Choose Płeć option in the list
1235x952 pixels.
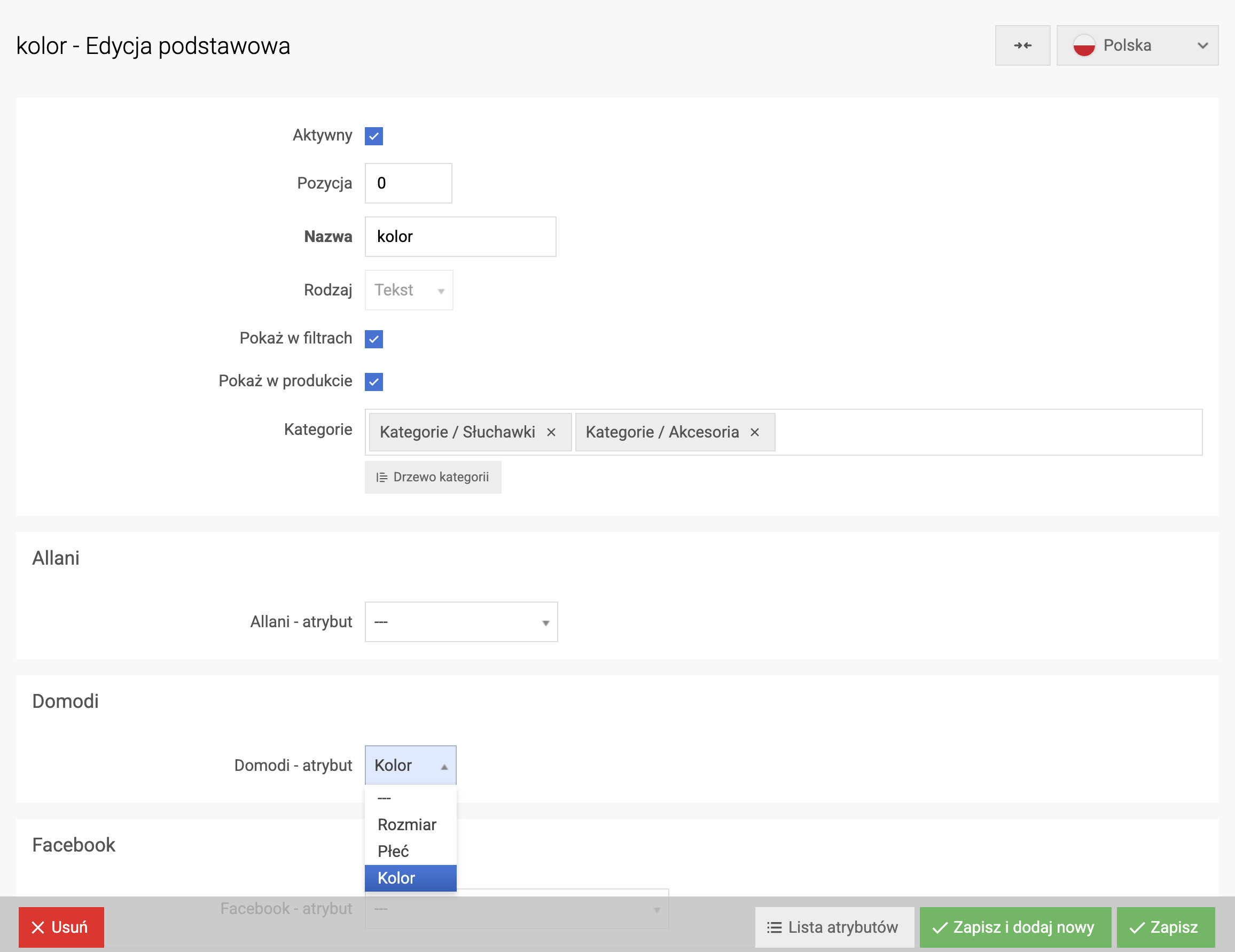click(393, 852)
